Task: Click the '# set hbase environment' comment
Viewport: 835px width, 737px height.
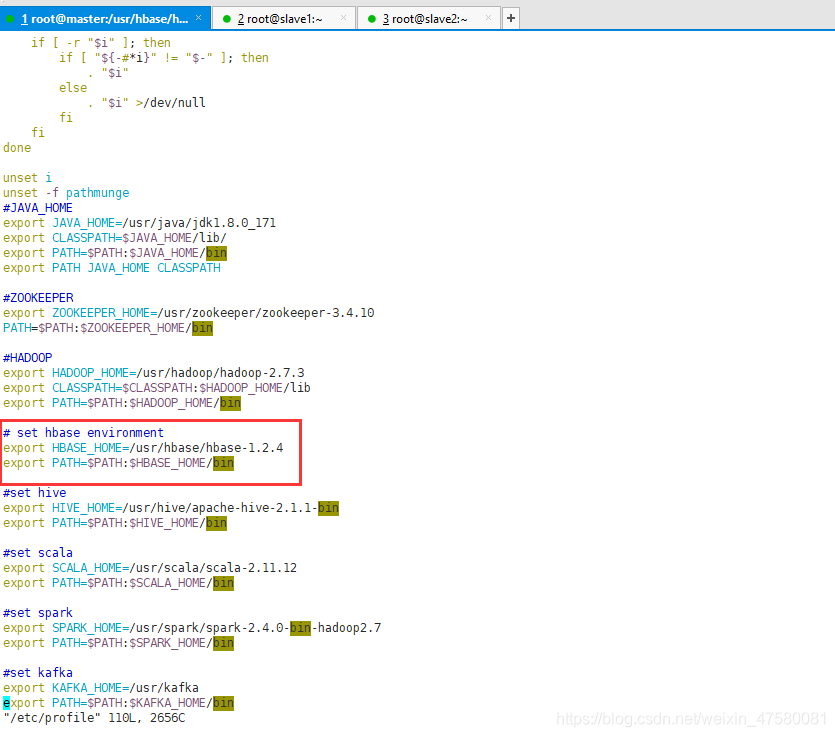Action: coord(84,433)
